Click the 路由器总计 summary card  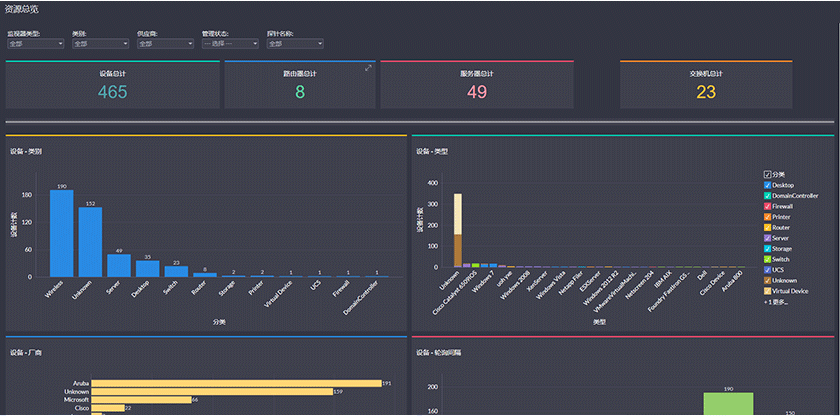tap(300, 85)
